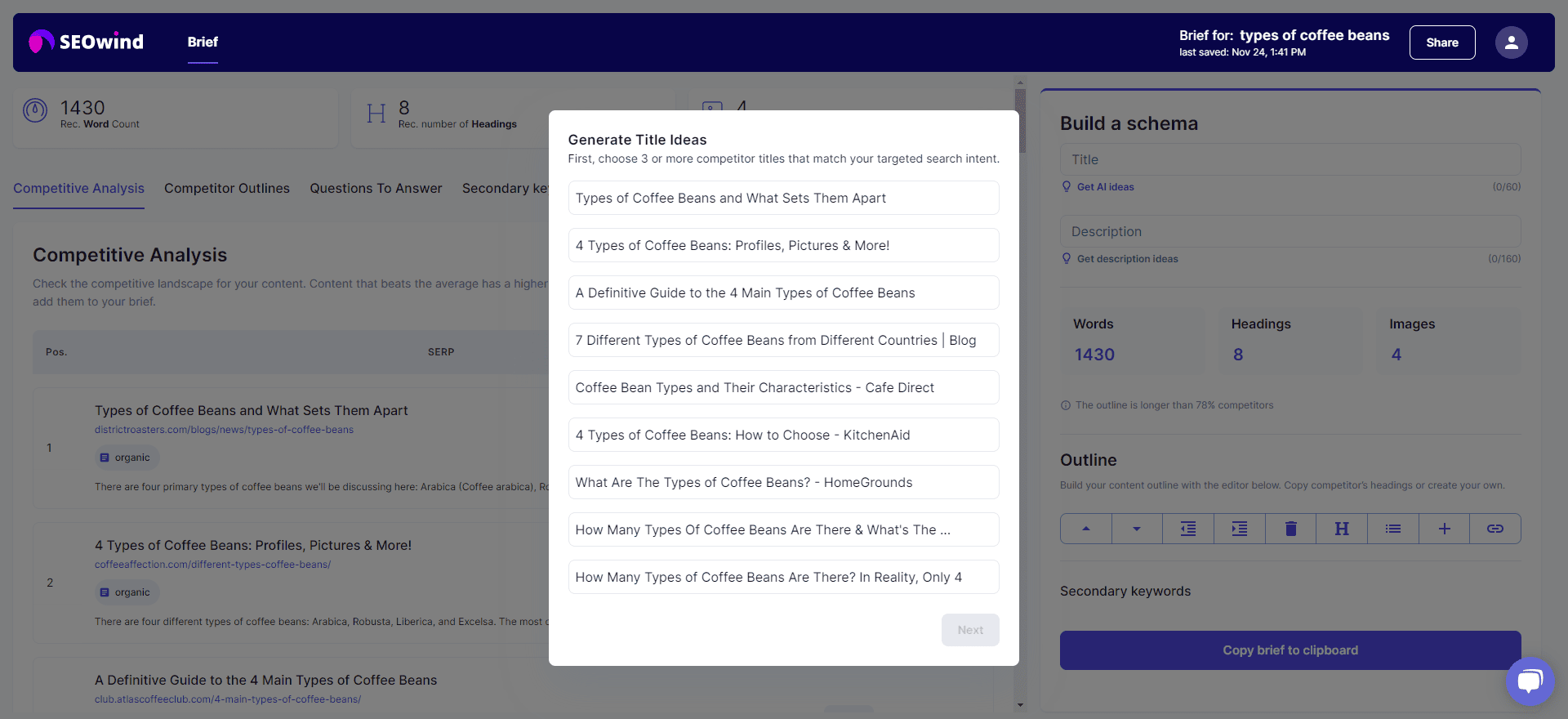Image resolution: width=1568 pixels, height=719 pixels.
Task: Click the move-up arrow in the Outline toolbar
Action: (x=1085, y=529)
